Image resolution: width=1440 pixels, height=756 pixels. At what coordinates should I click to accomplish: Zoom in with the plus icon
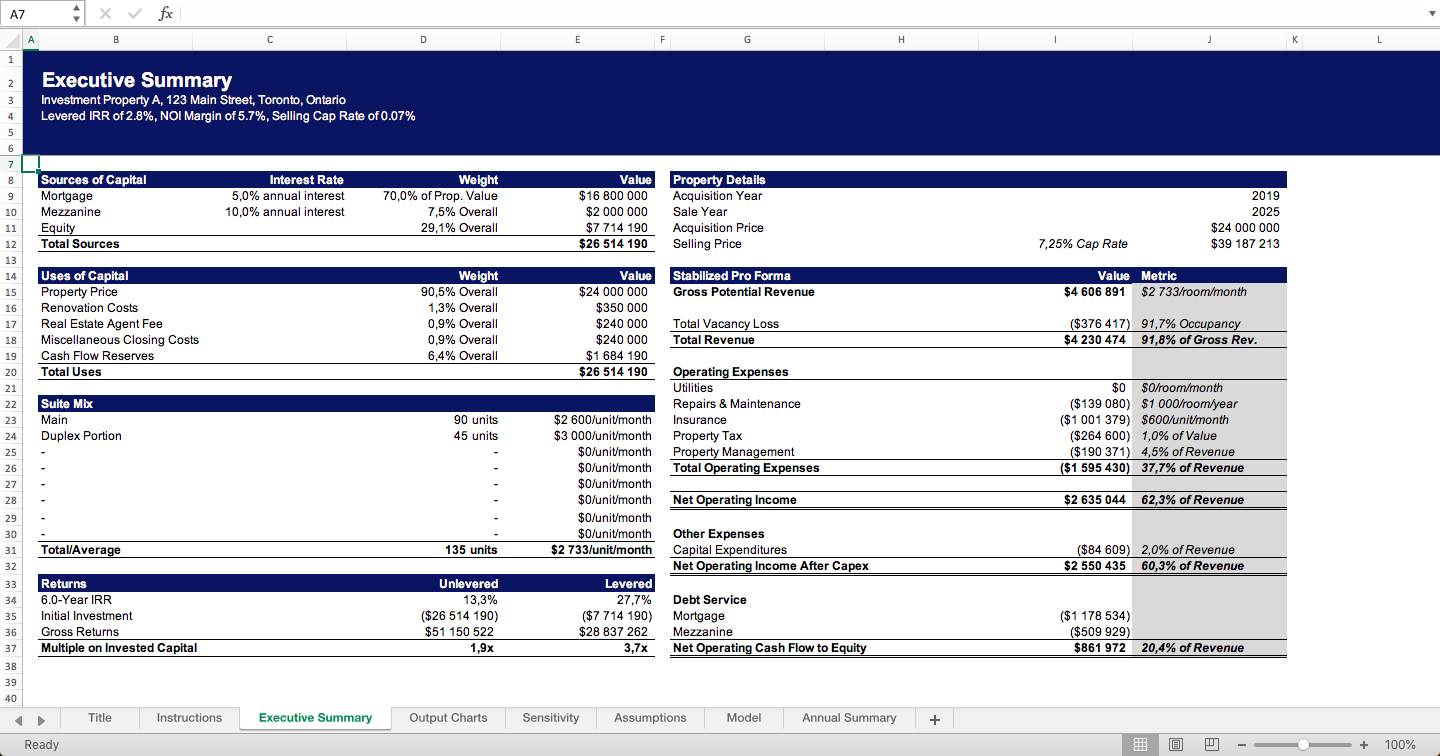[1363, 745]
